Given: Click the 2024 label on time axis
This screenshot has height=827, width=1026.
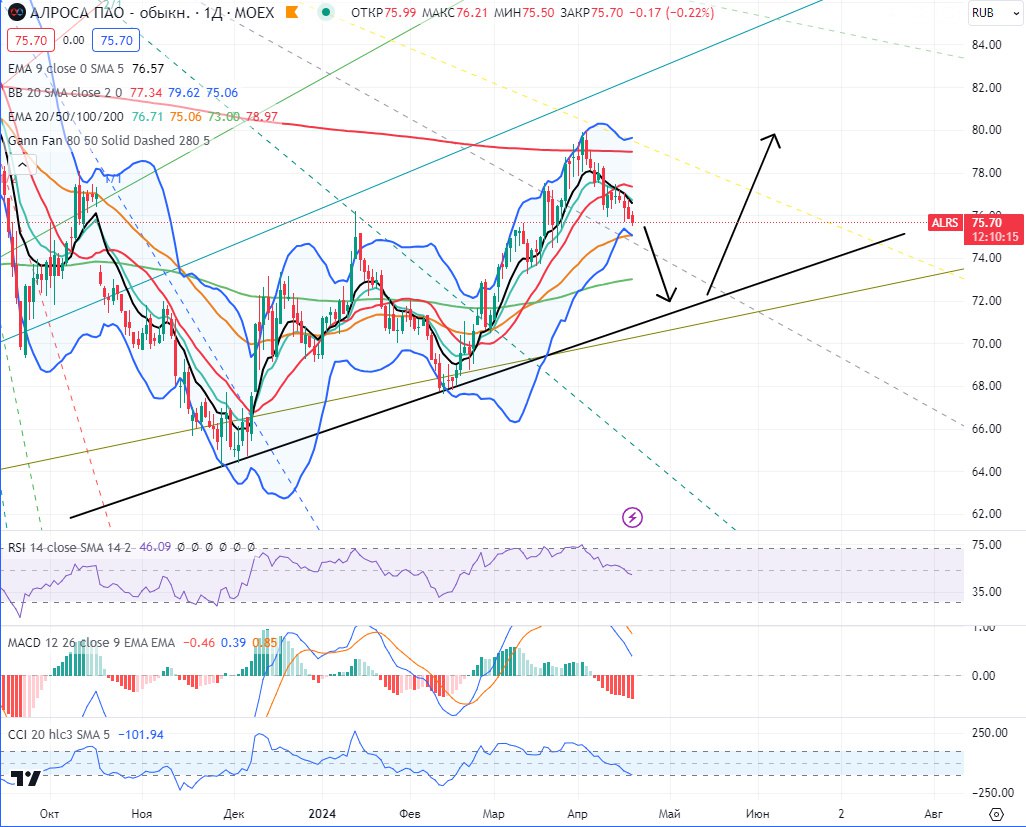Looking at the screenshot, I should point(322,814).
